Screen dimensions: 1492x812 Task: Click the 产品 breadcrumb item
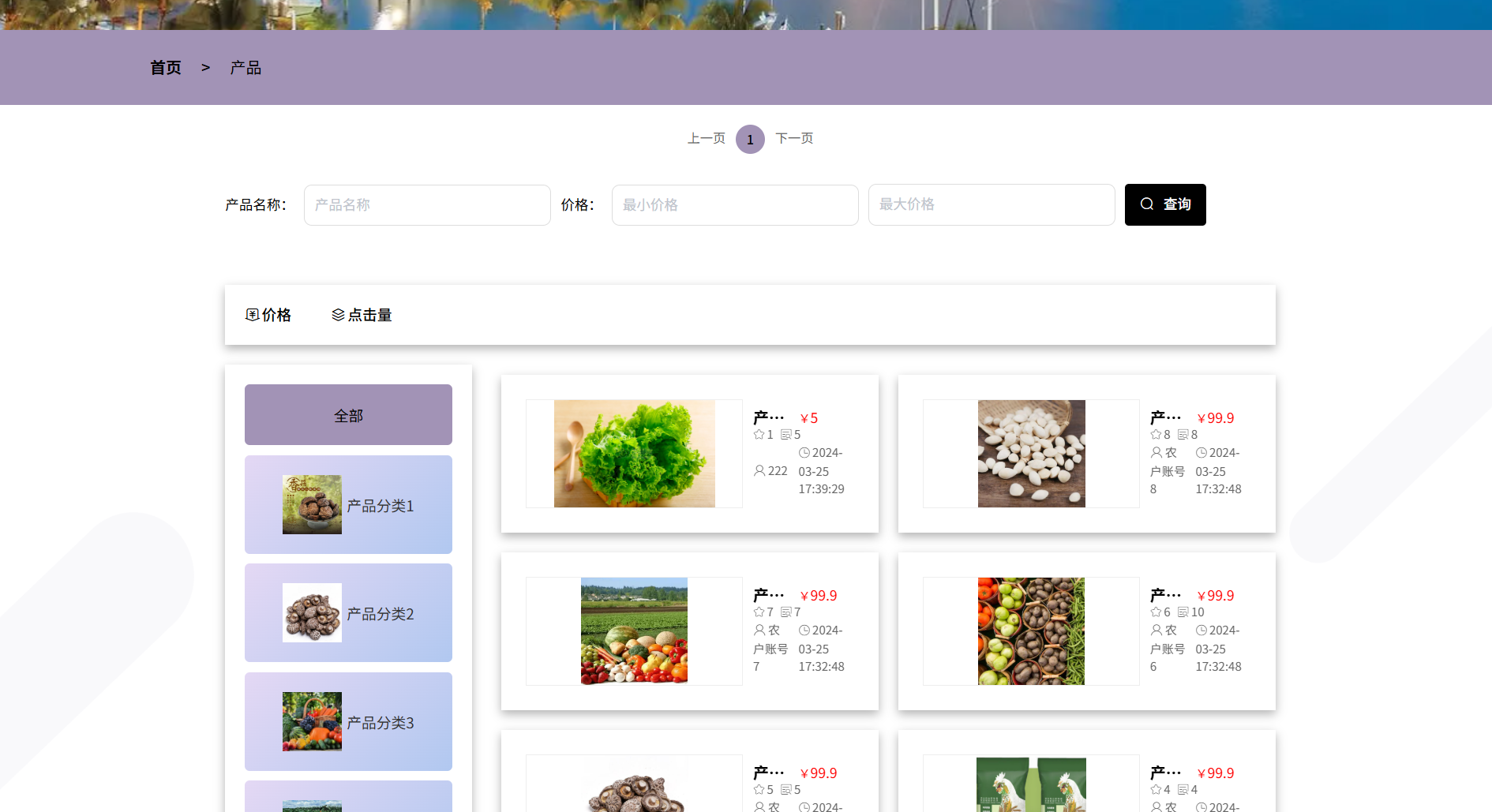pos(246,68)
